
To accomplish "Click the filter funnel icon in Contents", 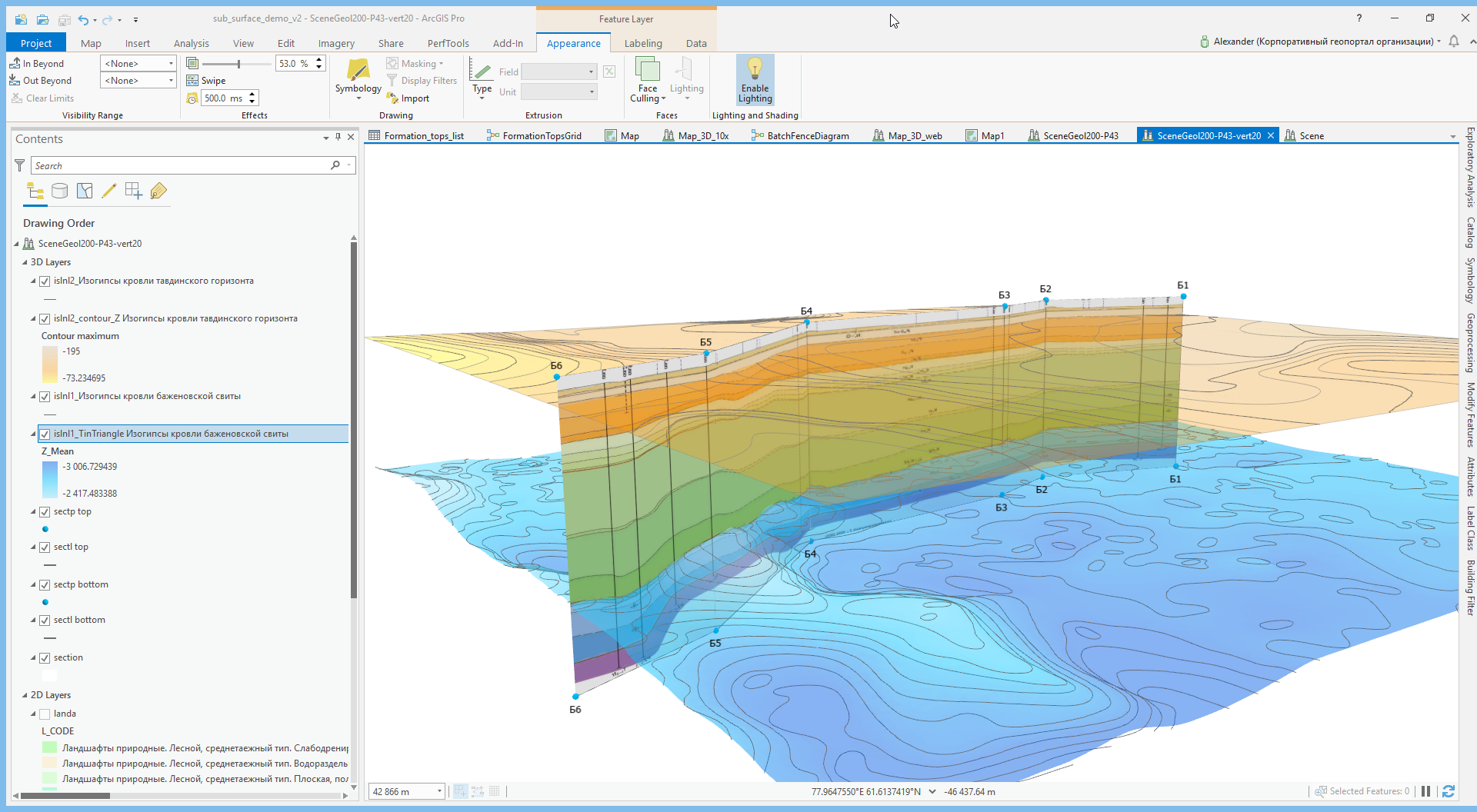I will pyautogui.click(x=20, y=165).
